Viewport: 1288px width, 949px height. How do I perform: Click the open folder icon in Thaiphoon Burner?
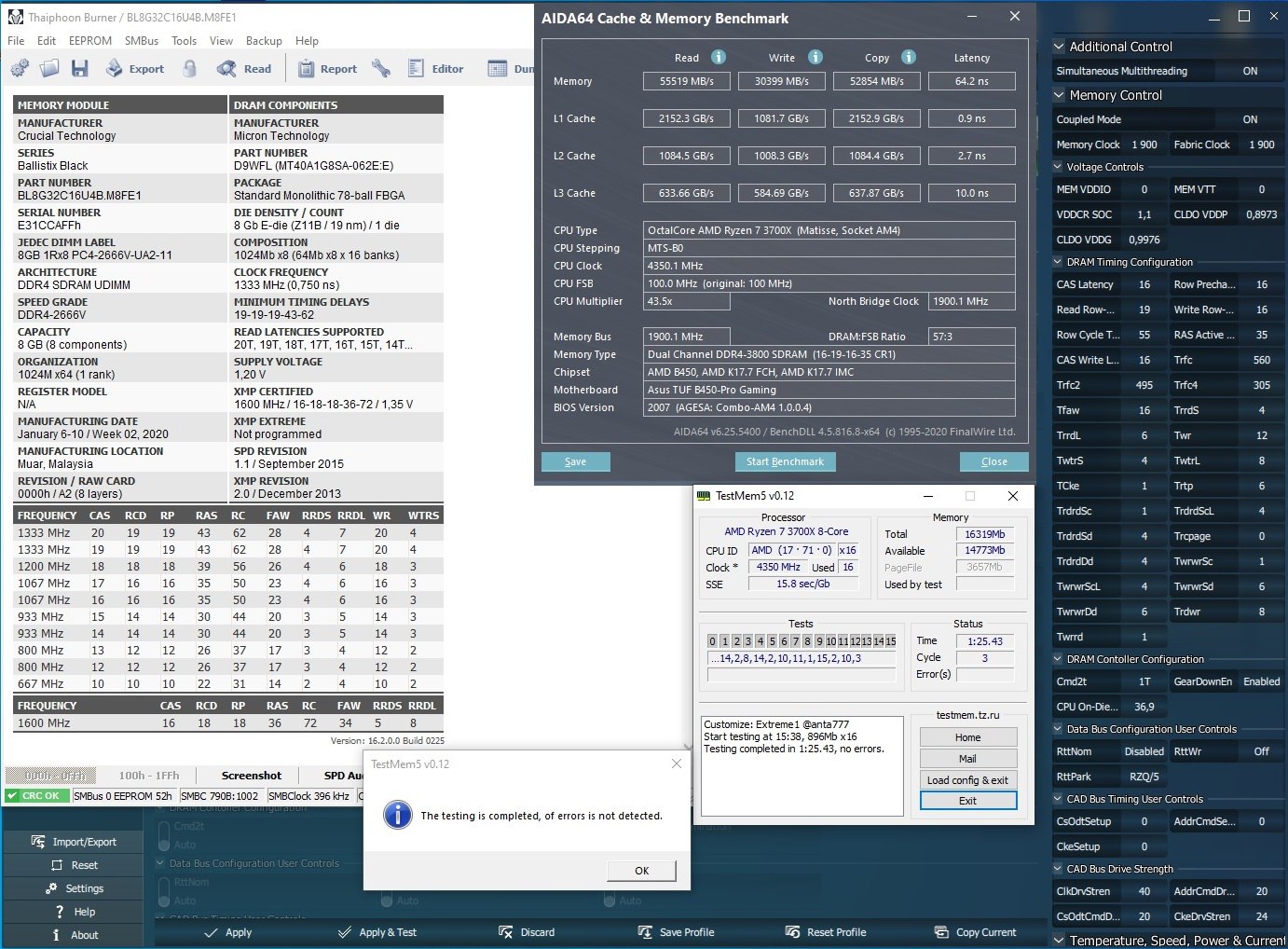click(x=49, y=68)
